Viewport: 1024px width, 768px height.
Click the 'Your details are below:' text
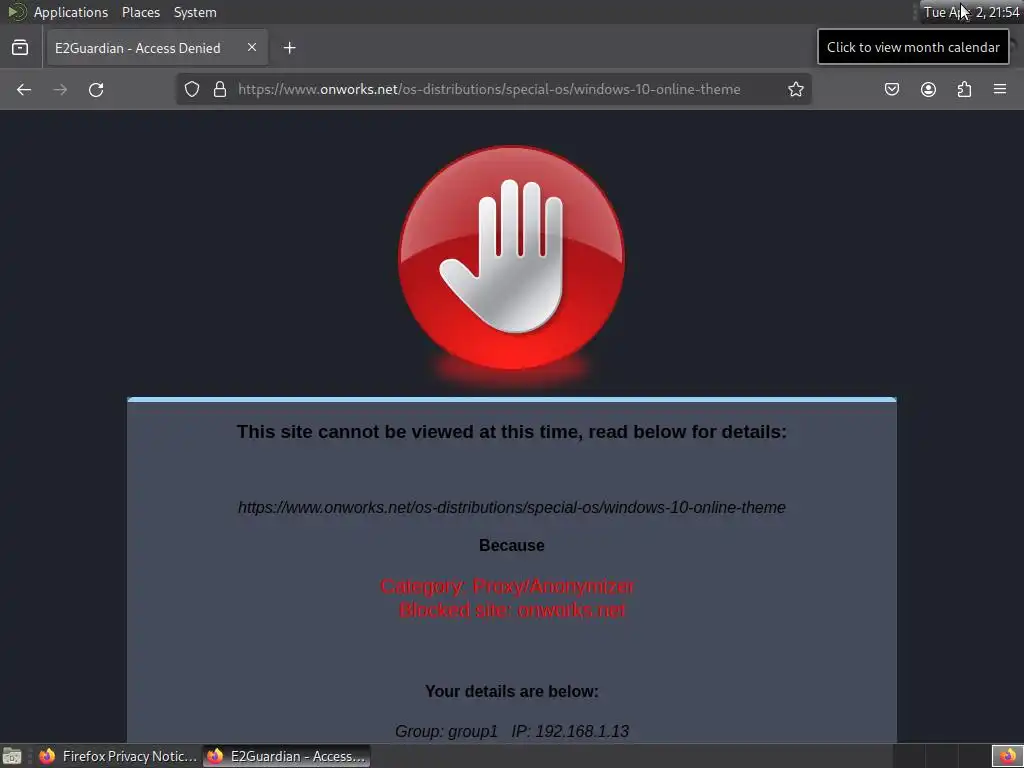tap(511, 691)
